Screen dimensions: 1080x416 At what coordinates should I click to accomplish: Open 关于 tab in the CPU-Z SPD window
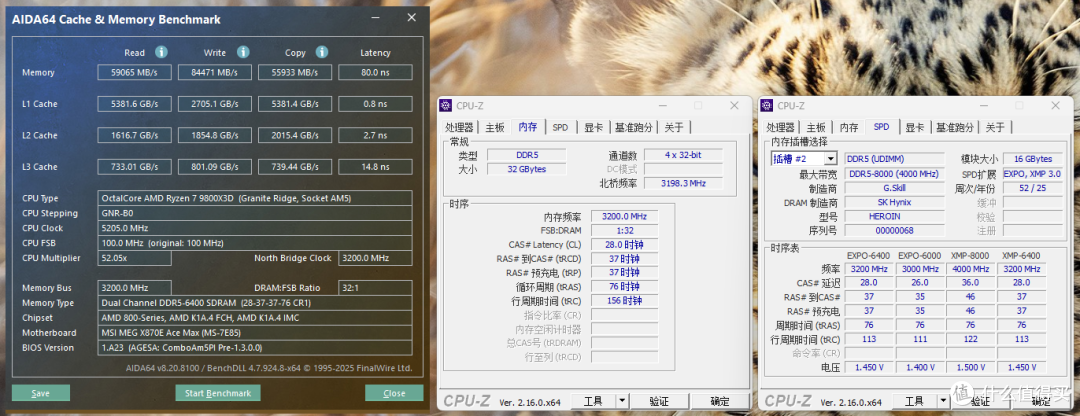995,127
